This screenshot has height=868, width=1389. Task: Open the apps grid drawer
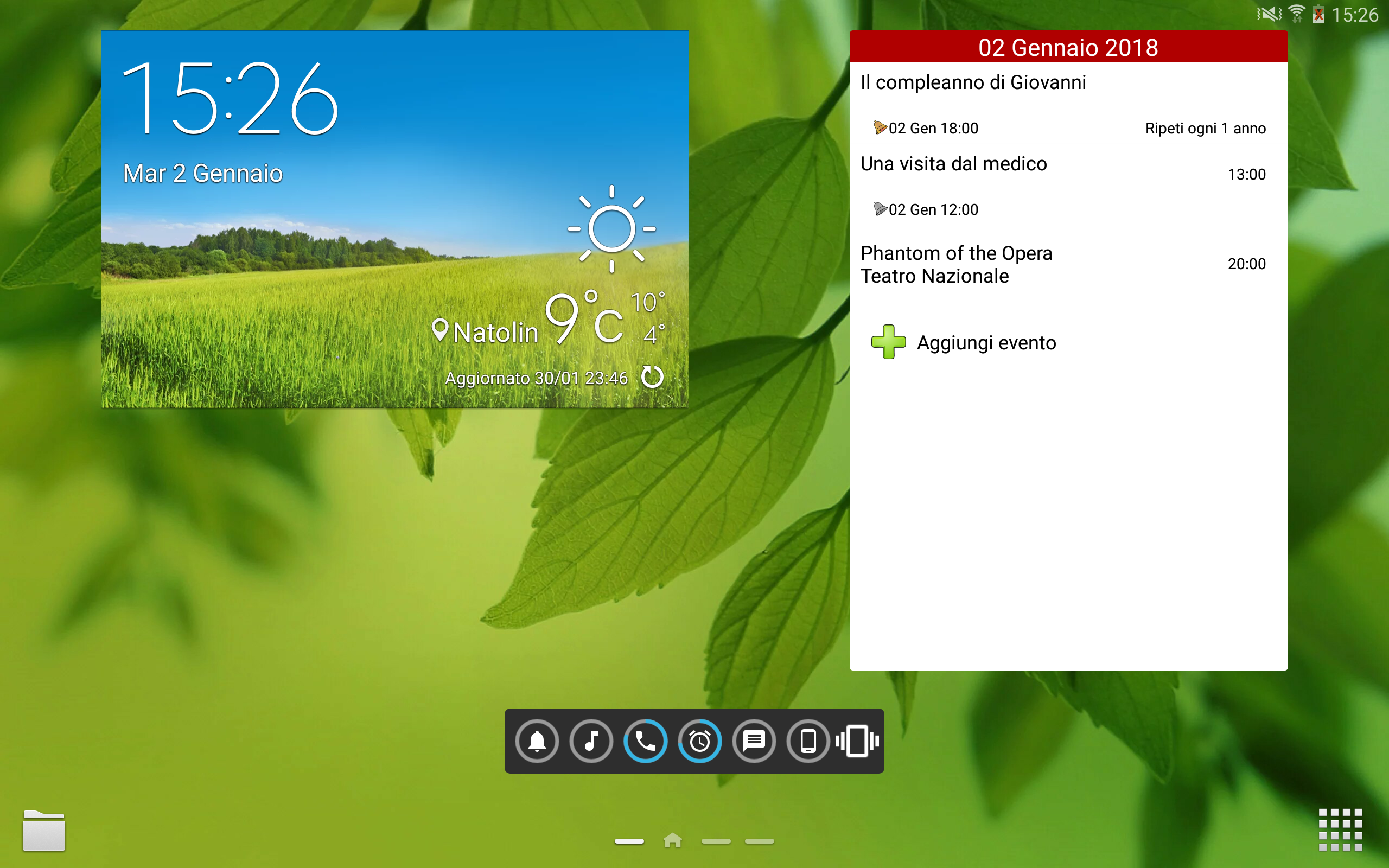point(1340,829)
